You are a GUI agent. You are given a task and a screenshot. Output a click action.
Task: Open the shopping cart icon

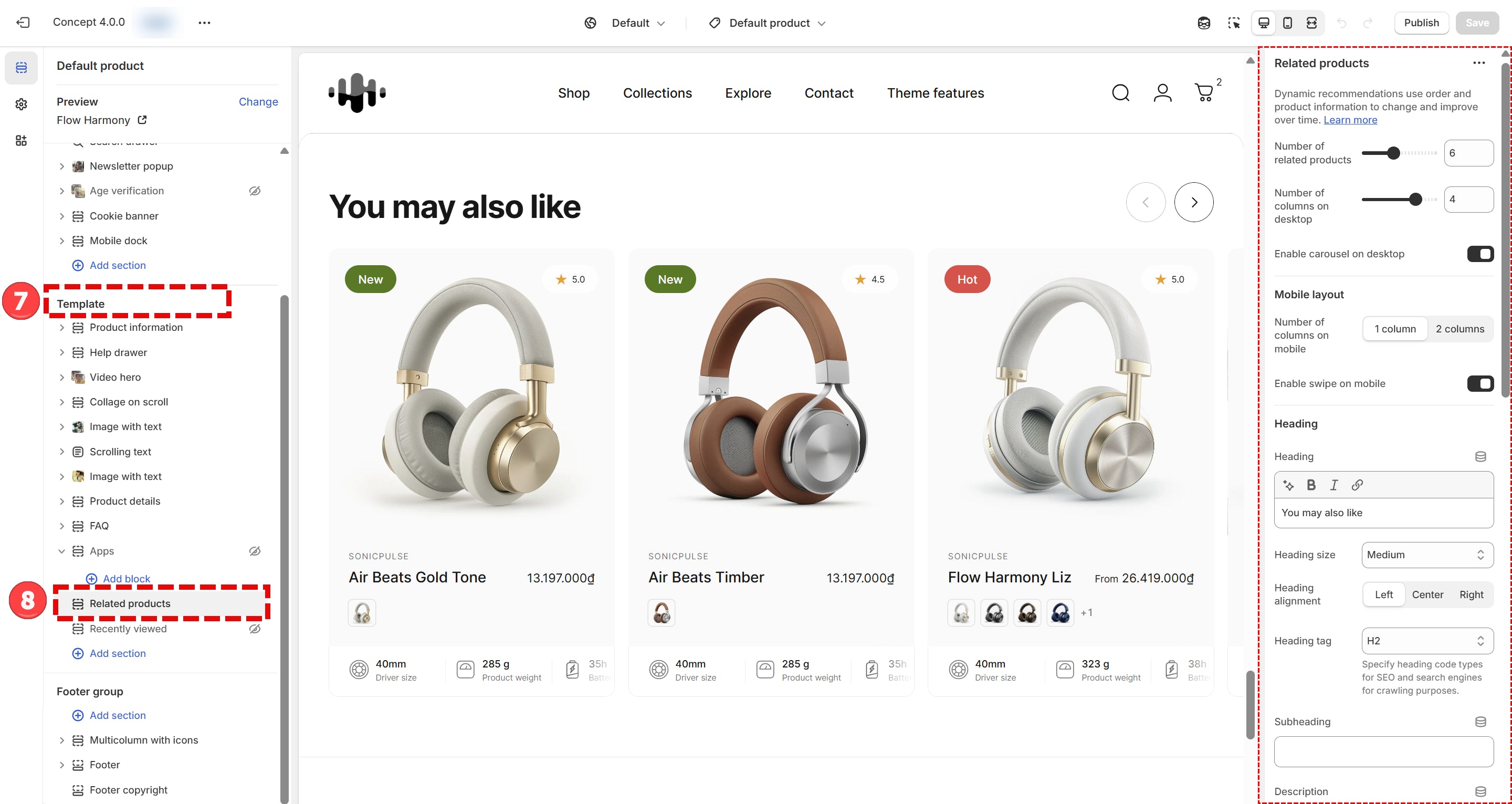coord(1204,93)
